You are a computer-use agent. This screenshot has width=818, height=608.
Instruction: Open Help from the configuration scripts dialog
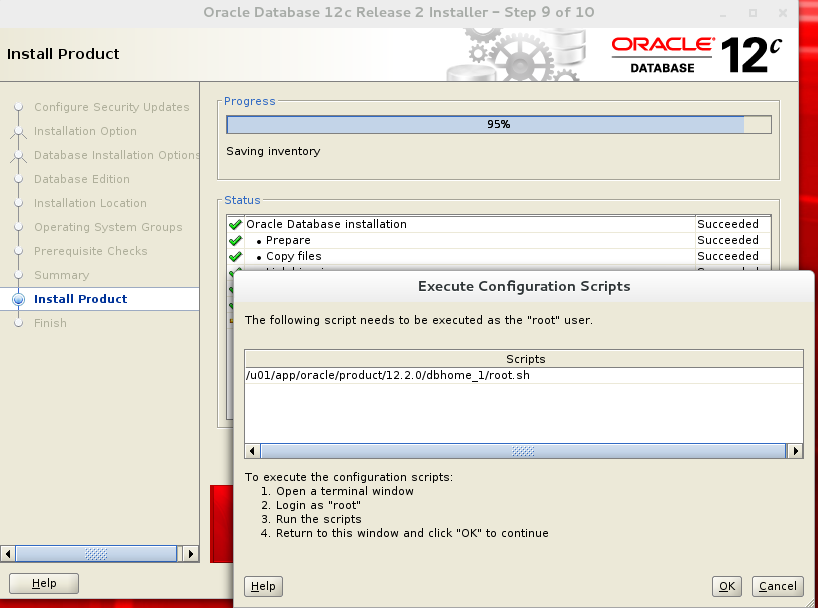[263, 586]
